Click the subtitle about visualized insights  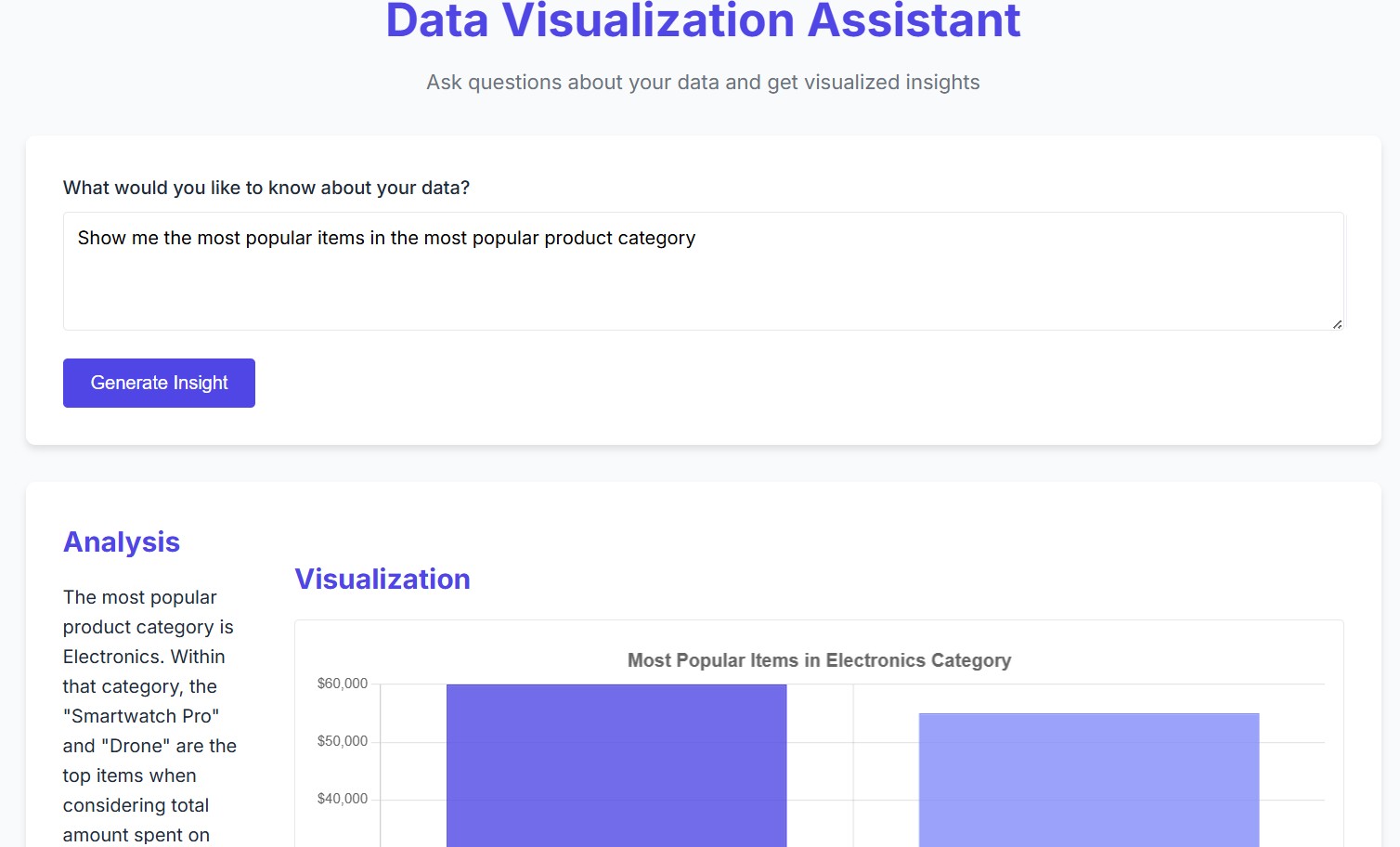click(701, 82)
